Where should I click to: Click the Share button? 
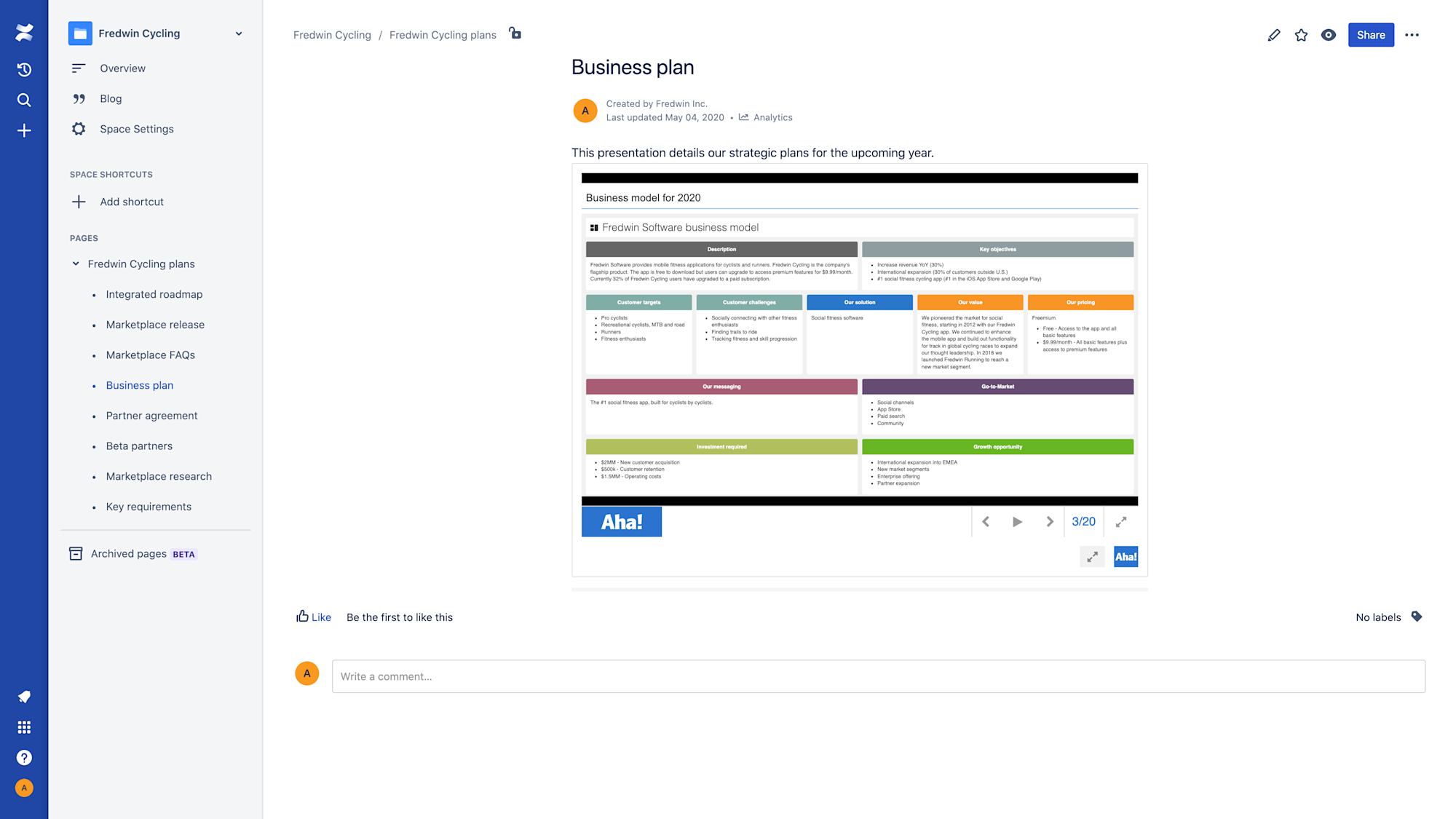click(x=1371, y=34)
